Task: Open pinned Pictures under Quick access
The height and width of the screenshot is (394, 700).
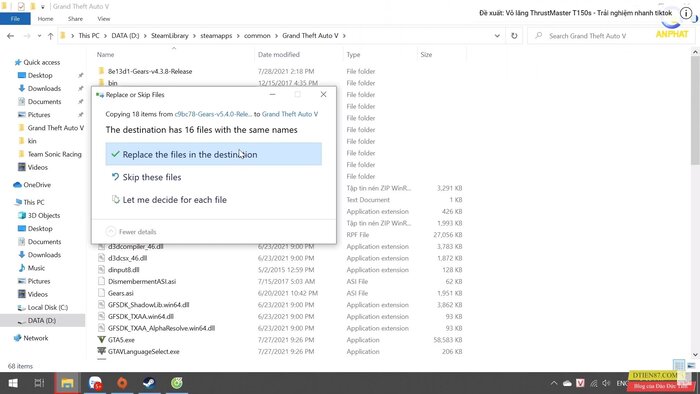Action: [x=39, y=115]
